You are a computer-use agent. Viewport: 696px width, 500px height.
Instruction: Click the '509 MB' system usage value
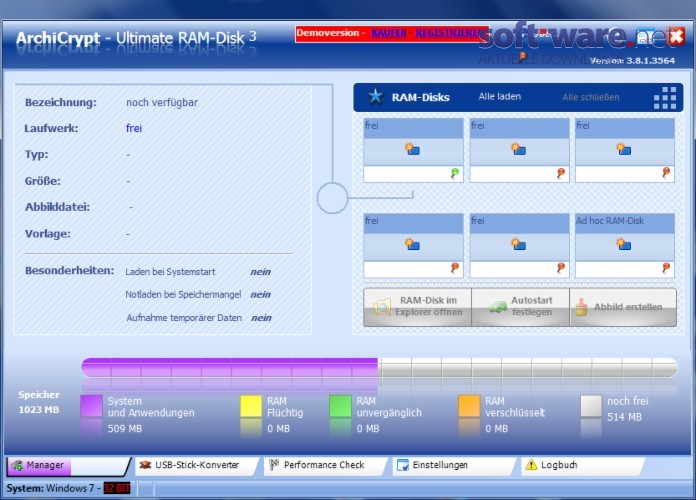point(125,429)
